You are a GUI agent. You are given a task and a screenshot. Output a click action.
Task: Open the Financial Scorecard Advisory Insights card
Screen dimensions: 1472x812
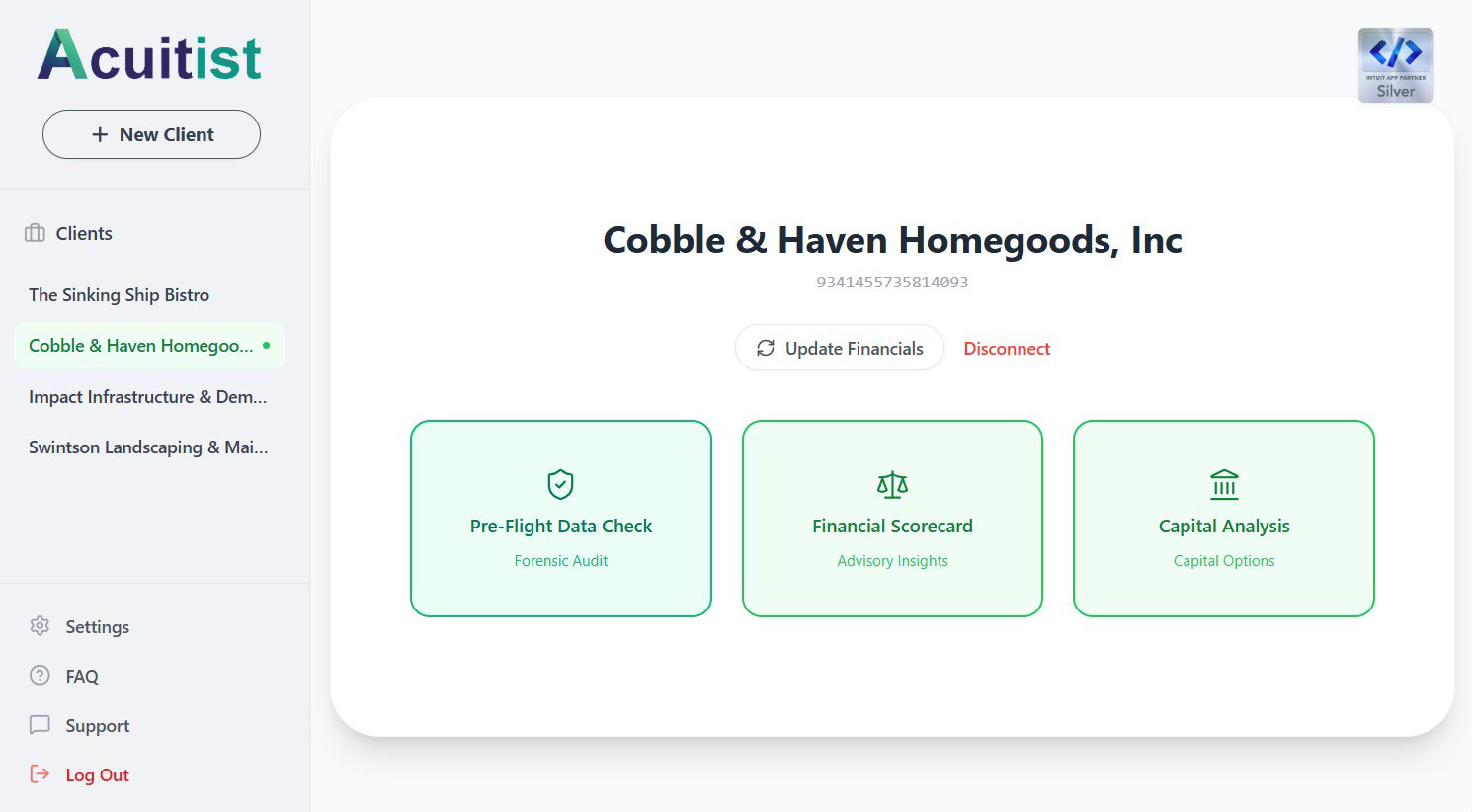pyautogui.click(x=892, y=519)
